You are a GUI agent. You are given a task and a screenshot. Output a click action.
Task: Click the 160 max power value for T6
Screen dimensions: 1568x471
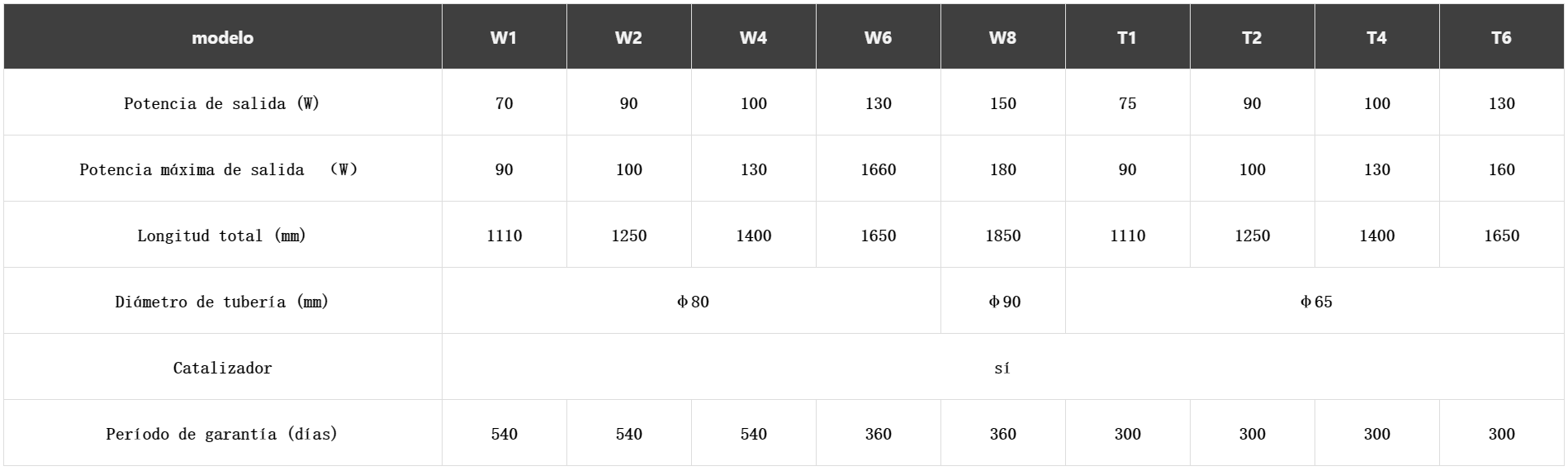[1501, 169]
